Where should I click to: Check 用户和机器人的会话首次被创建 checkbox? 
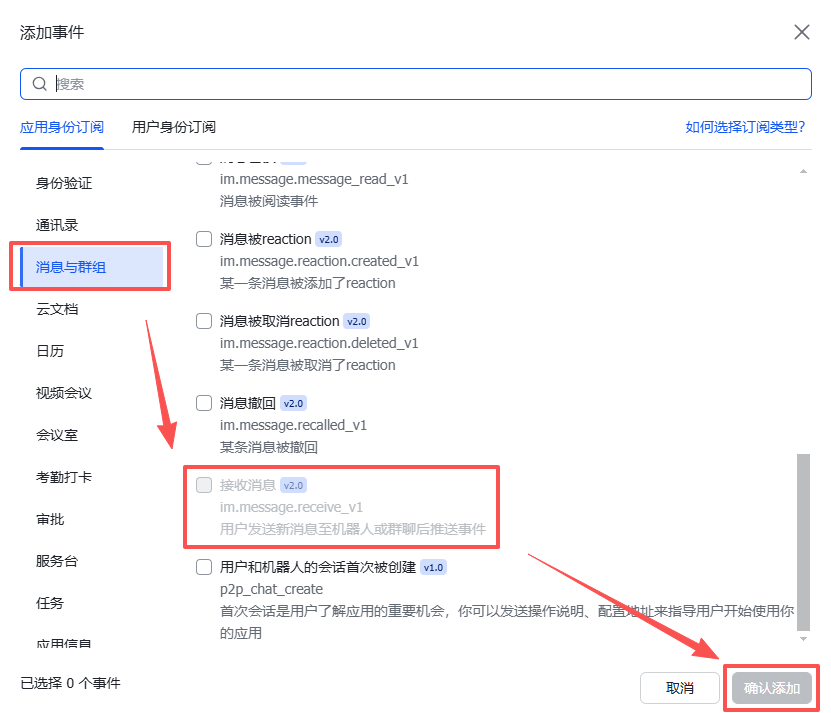tap(204, 567)
